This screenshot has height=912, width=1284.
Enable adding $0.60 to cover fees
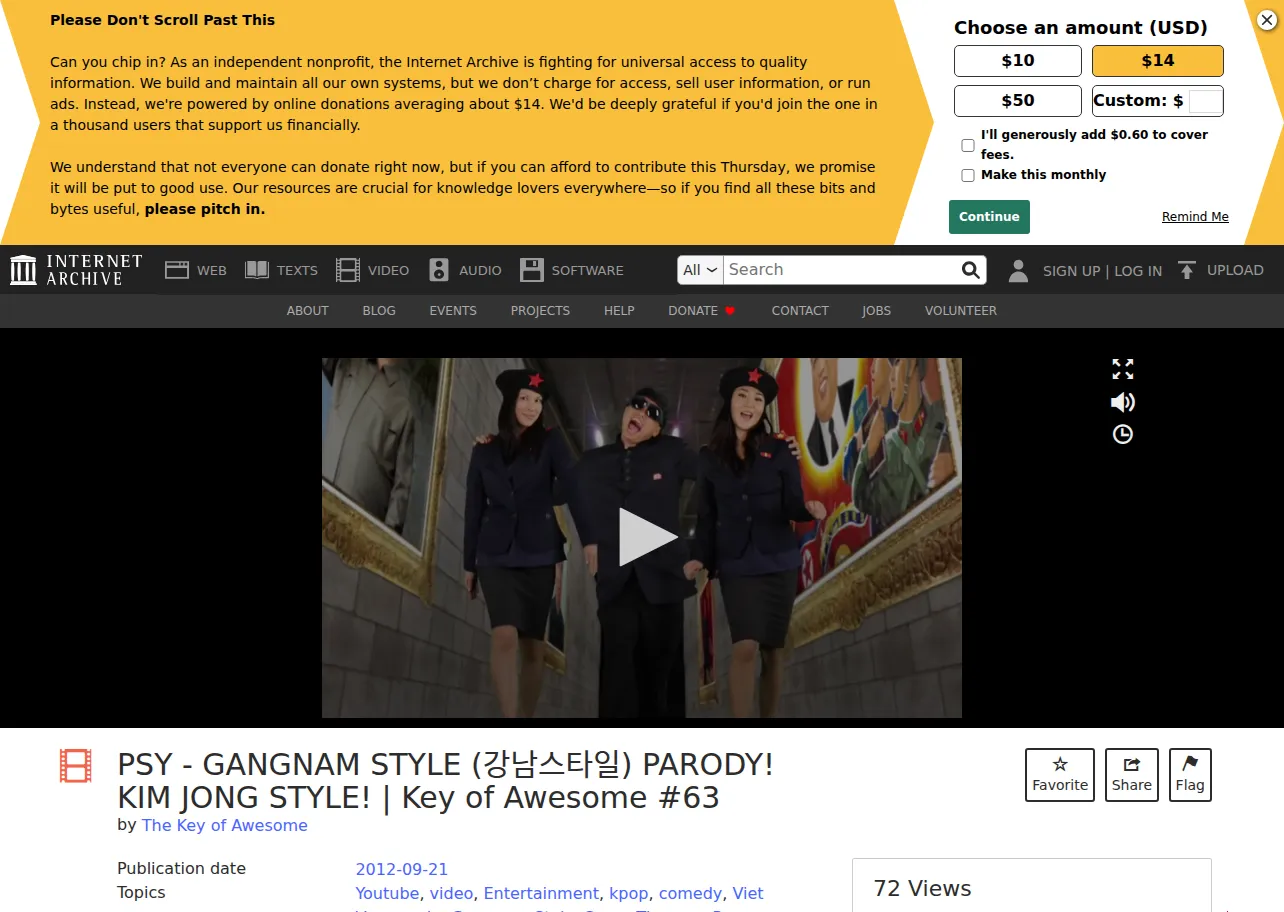[968, 145]
